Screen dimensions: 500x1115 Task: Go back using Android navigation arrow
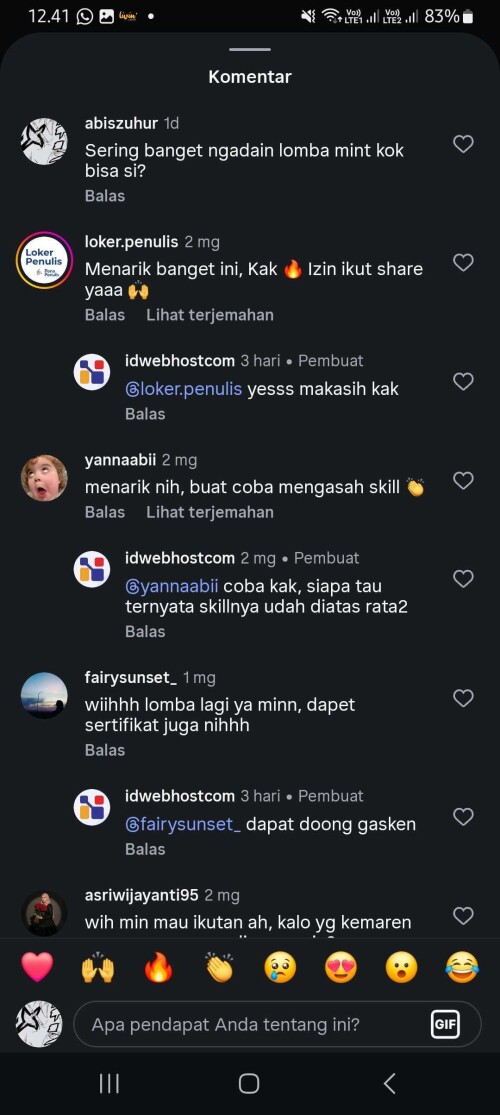click(x=389, y=1084)
